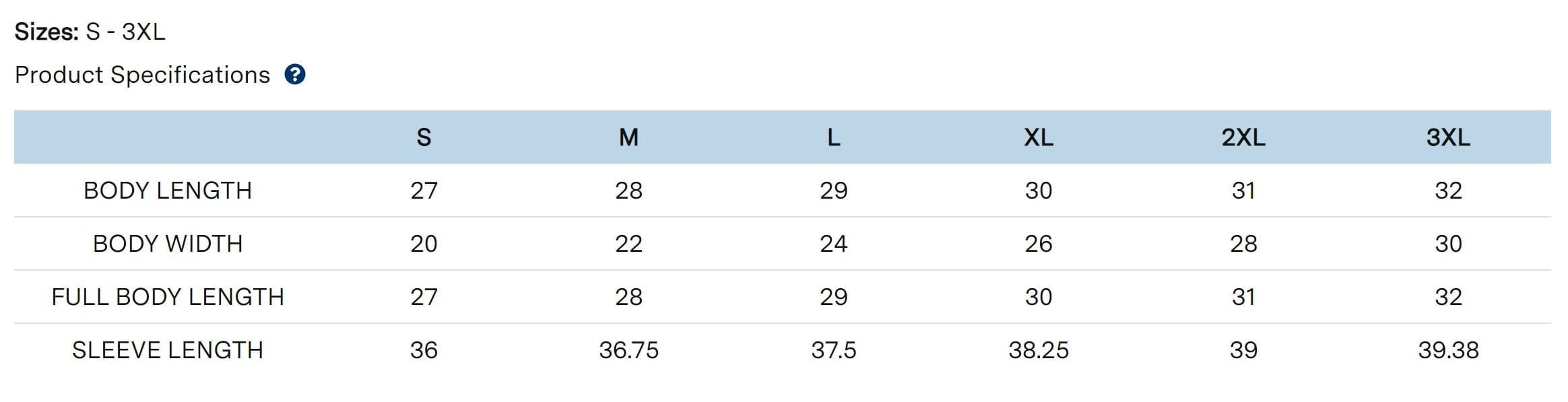1568x402 pixels.
Task: Click body width value 20 for size S
Action: pyautogui.click(x=424, y=244)
